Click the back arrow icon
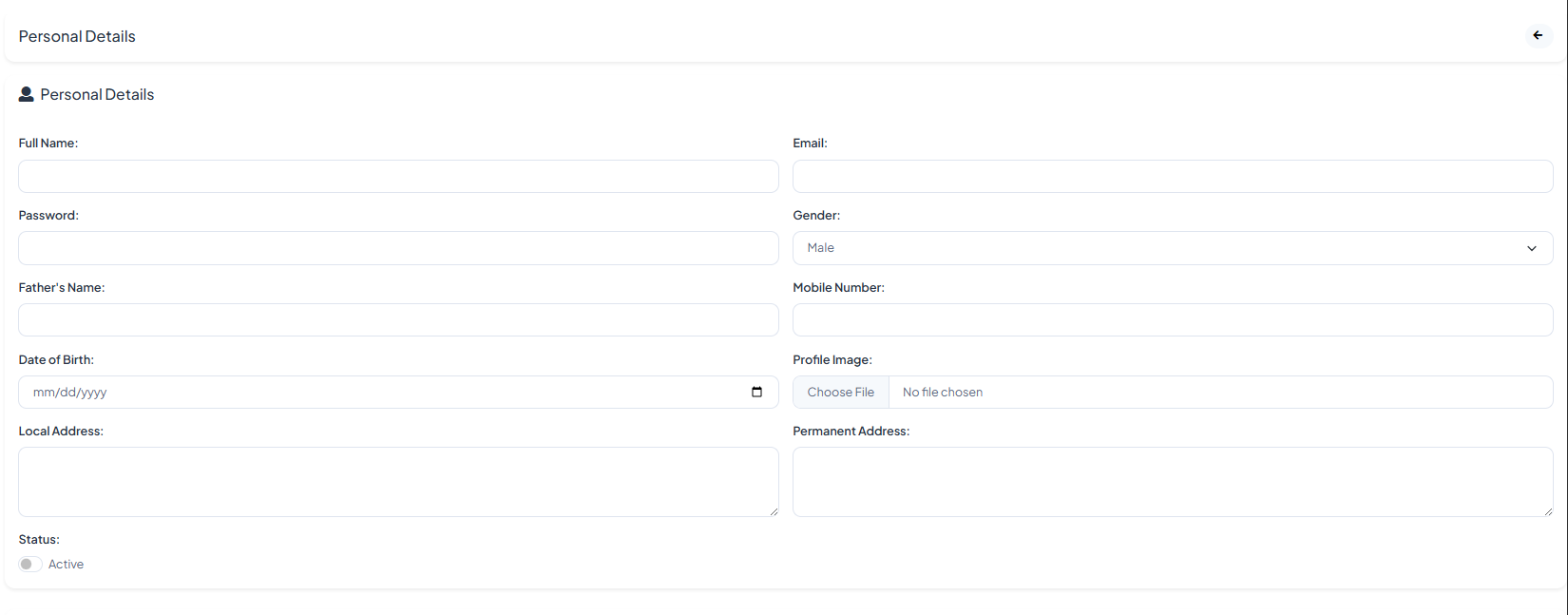 (x=1538, y=35)
